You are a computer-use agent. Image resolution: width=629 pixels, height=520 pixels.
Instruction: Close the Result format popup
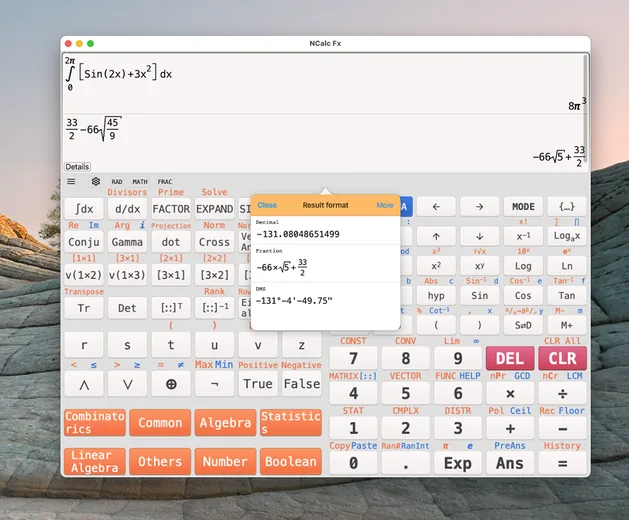pyautogui.click(x=267, y=205)
